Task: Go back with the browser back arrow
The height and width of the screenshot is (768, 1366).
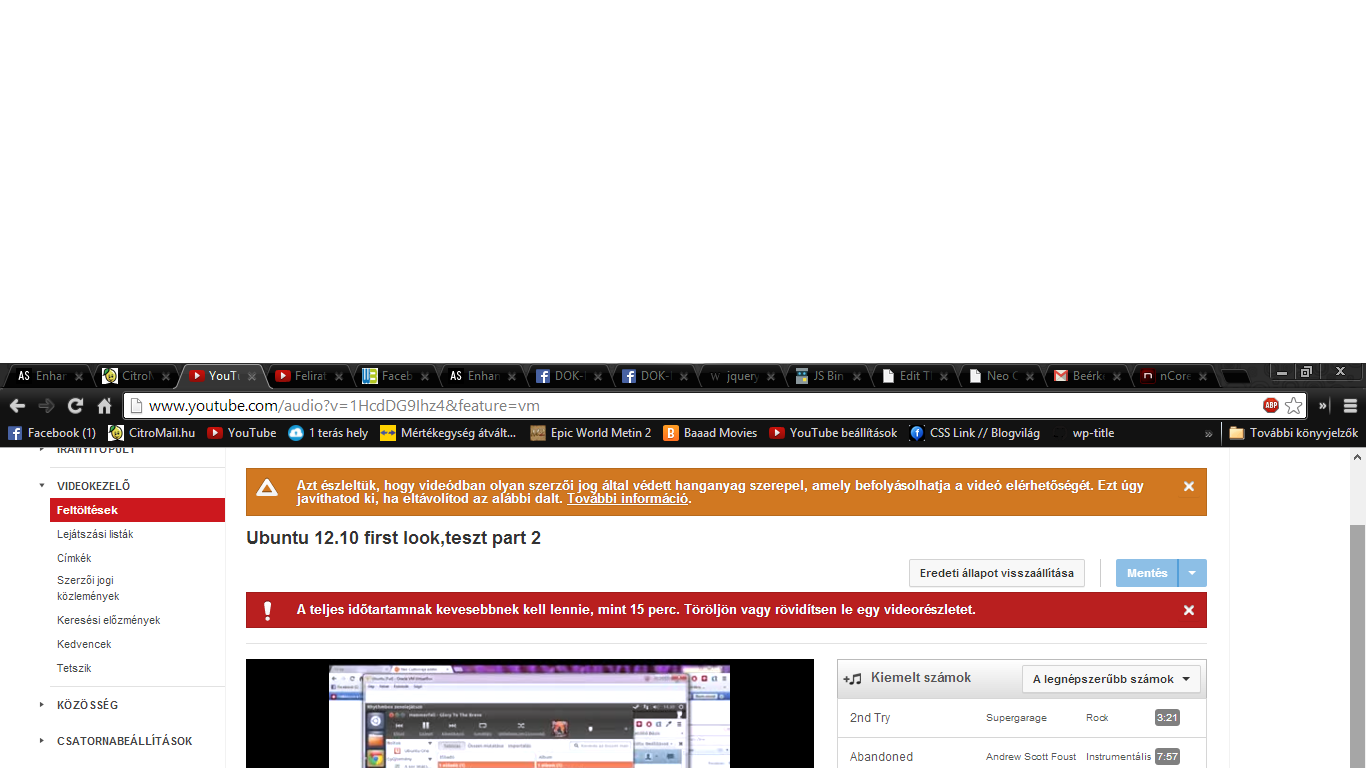Action: 16,406
